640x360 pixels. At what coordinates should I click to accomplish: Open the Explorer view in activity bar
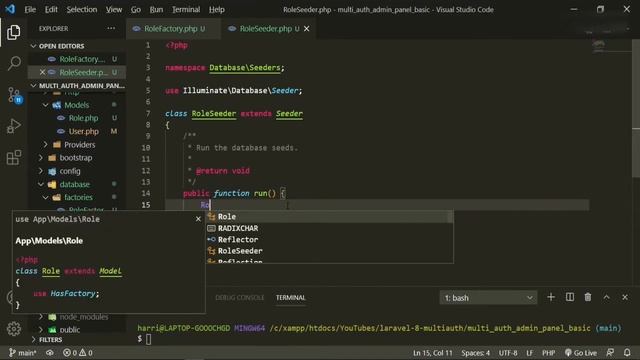13,32
